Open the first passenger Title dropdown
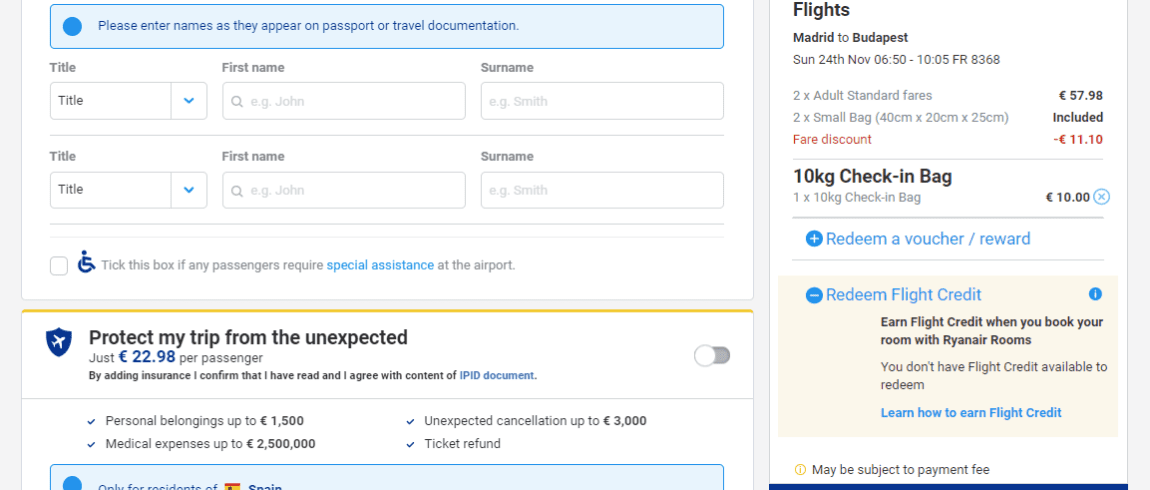 click(128, 100)
